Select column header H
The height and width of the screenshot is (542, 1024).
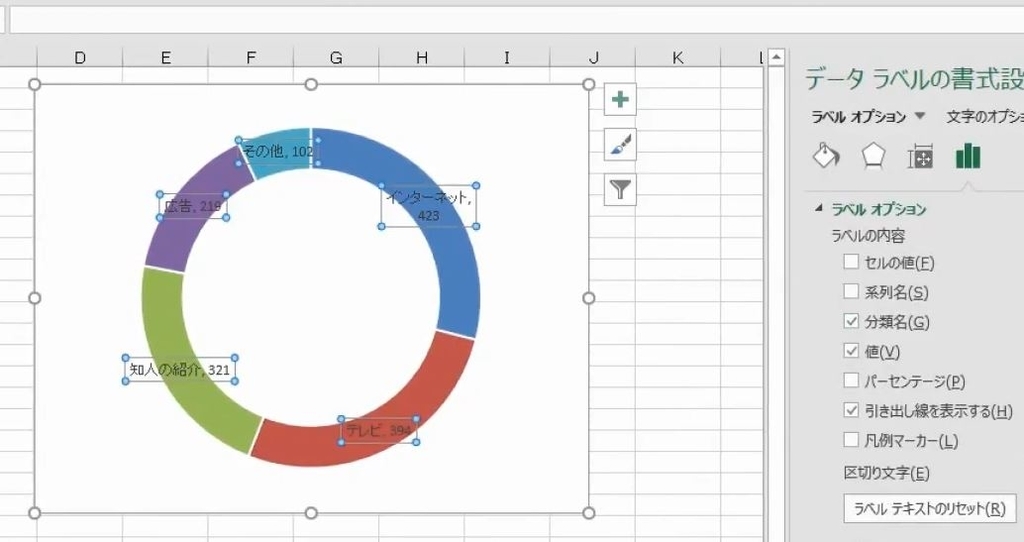(x=422, y=57)
